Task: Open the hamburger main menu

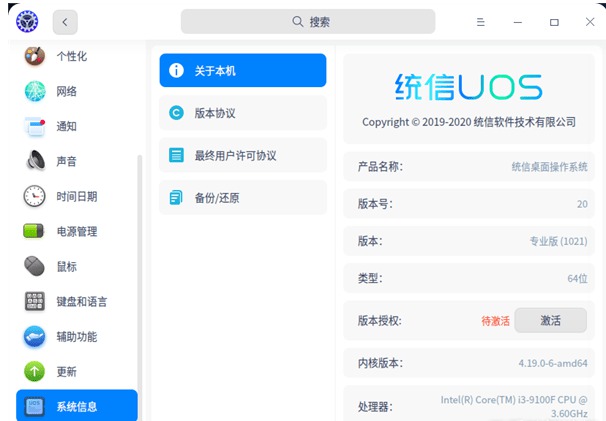Action: tap(480, 22)
